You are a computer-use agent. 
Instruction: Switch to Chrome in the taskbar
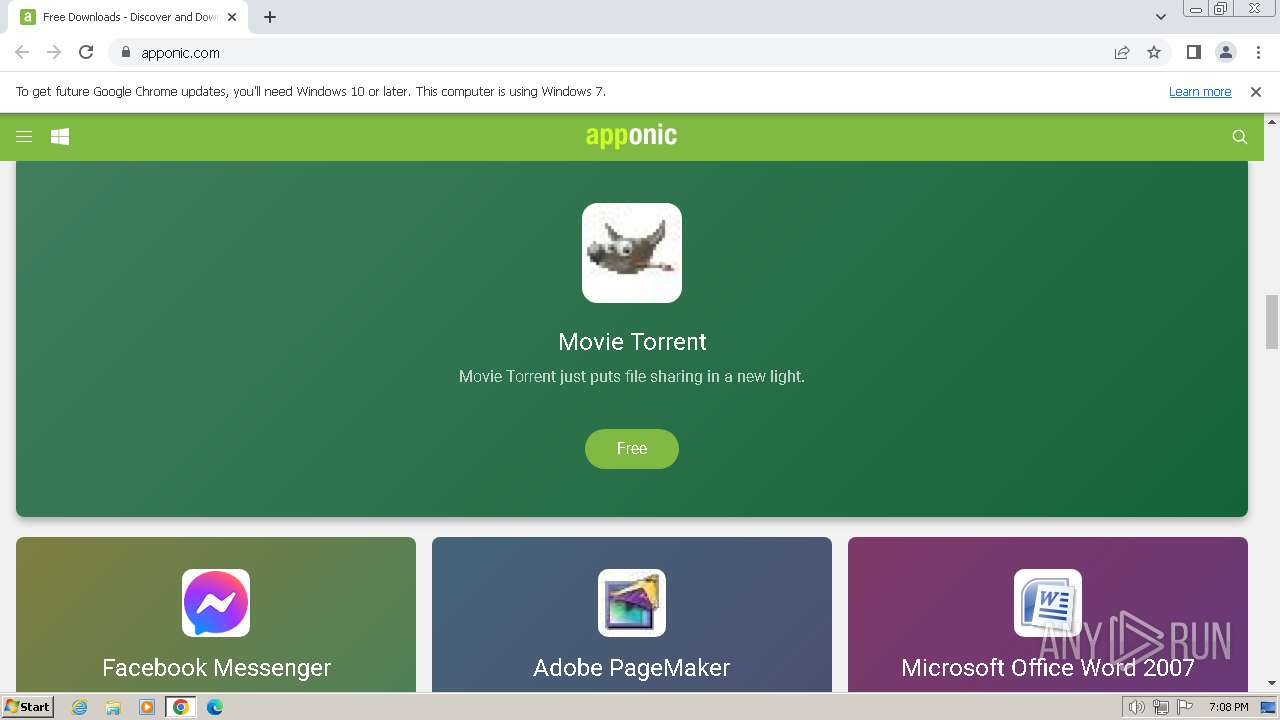(x=181, y=707)
